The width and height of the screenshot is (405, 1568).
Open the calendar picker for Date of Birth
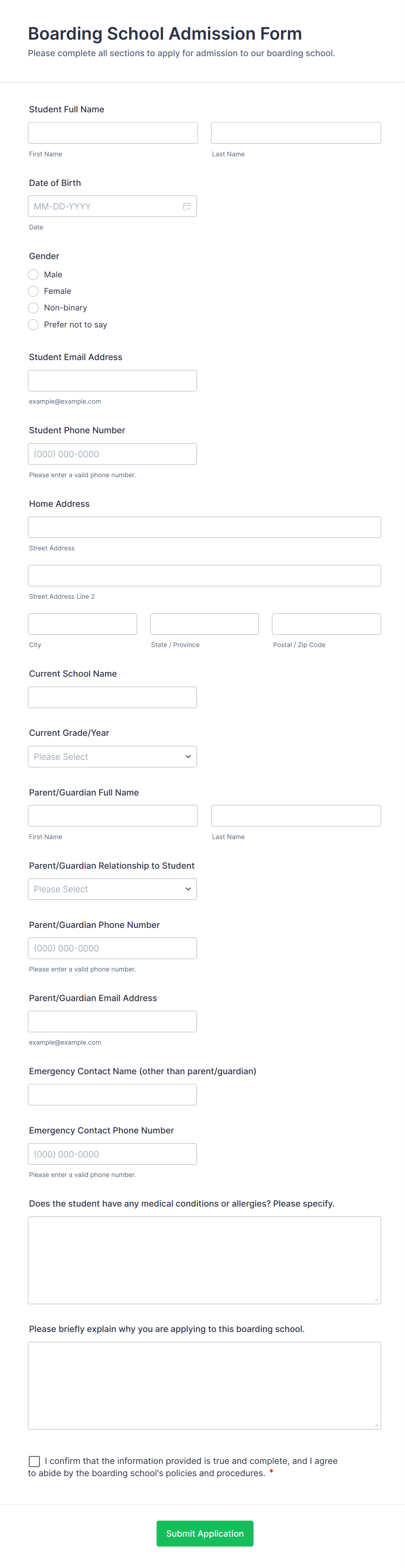[186, 206]
